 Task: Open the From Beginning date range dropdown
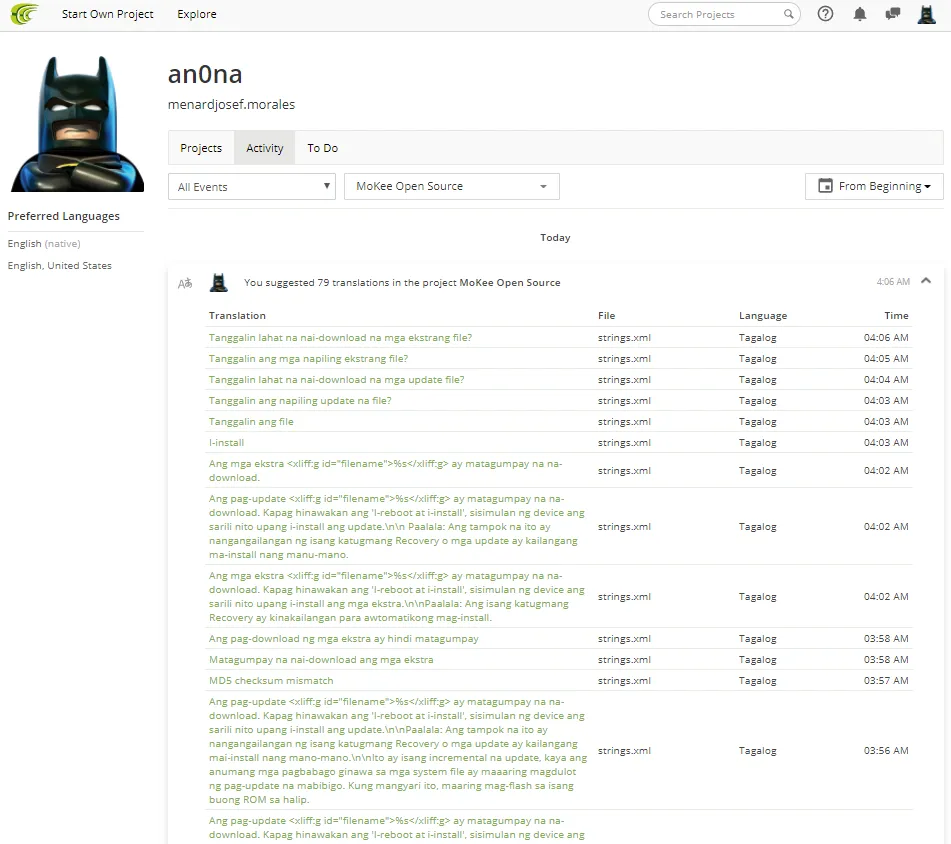(x=874, y=186)
